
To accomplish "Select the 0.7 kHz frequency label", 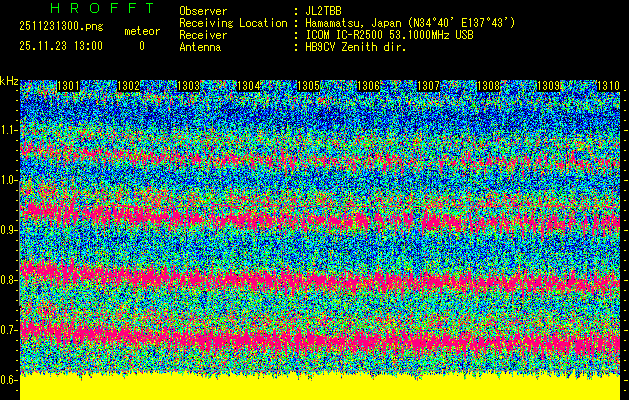I will click(x=9, y=330).
